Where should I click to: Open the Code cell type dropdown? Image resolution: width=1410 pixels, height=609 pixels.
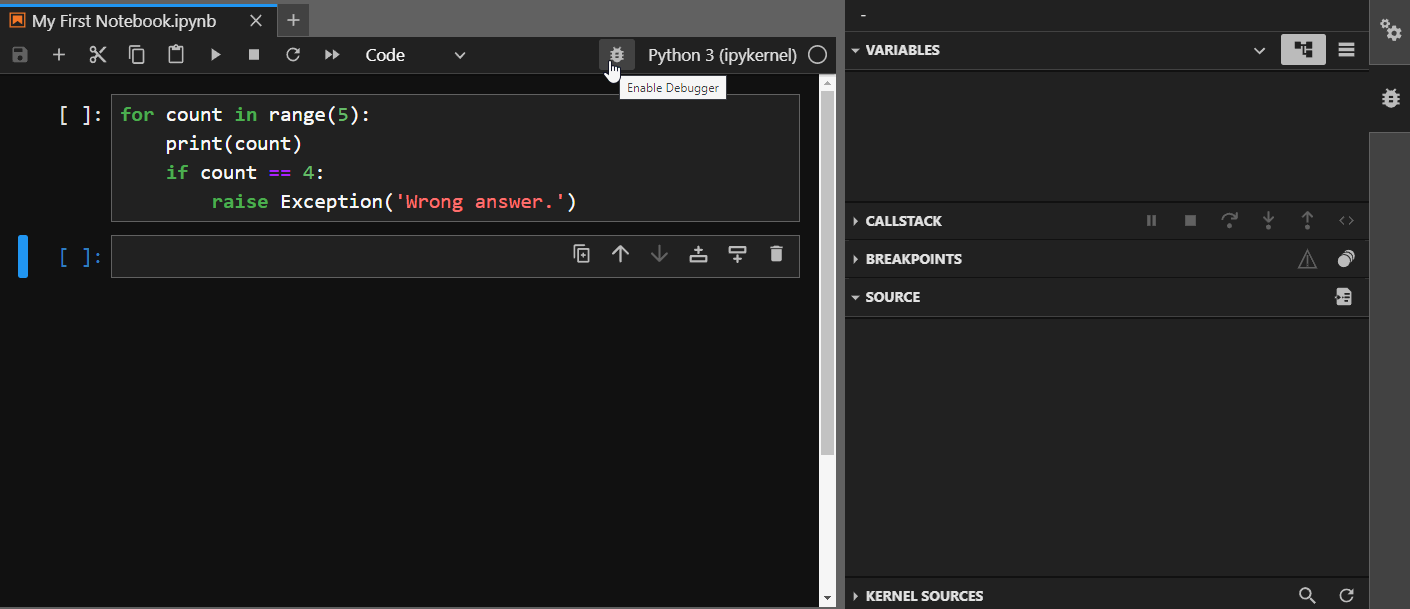tap(416, 55)
